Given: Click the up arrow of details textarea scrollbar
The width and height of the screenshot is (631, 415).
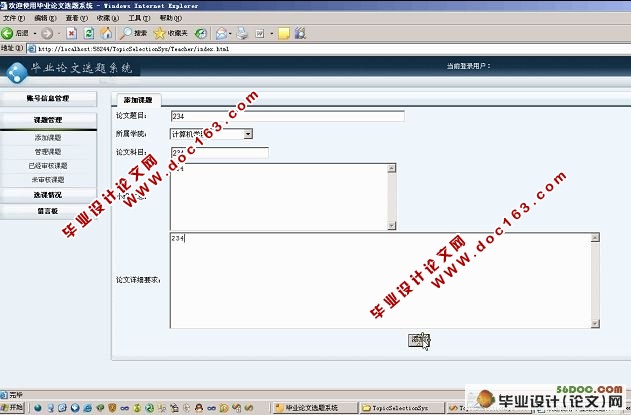Looking at the screenshot, I should point(595,237).
